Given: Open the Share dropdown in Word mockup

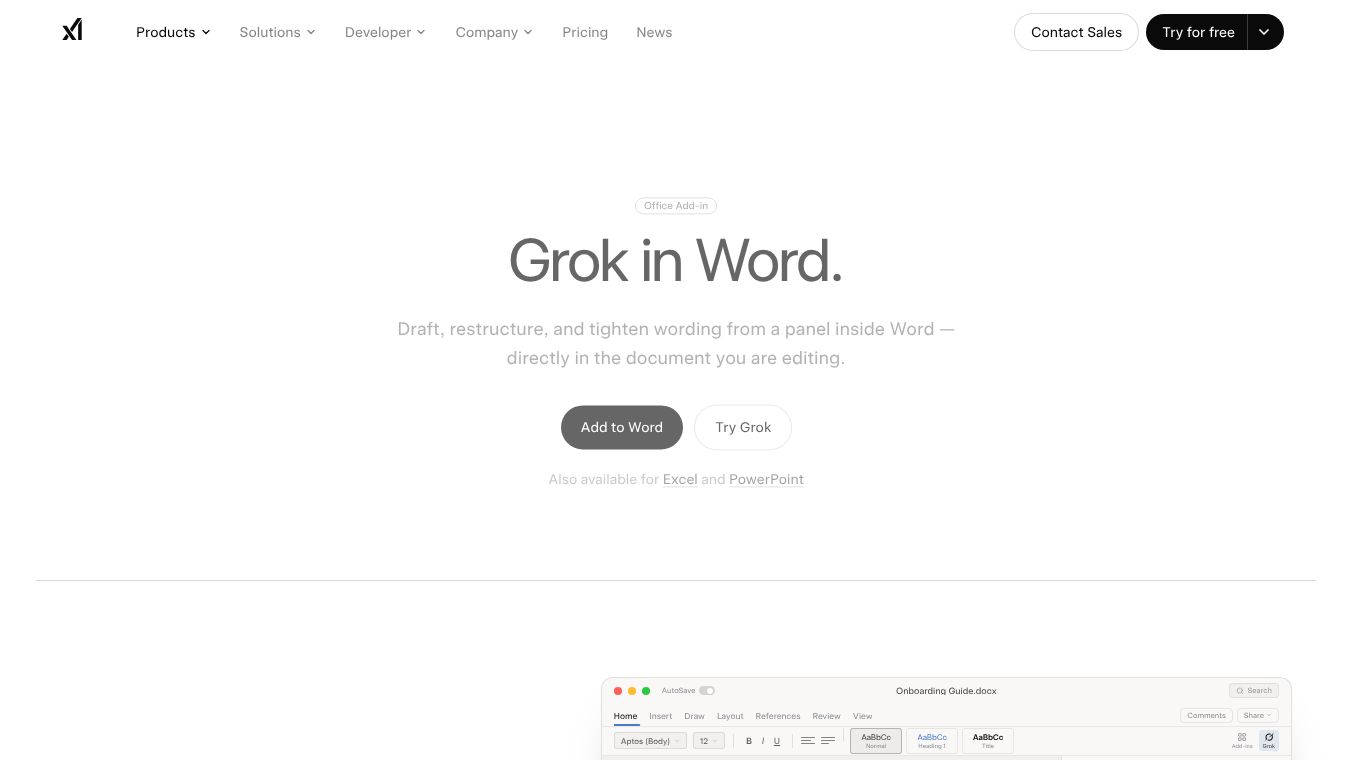Looking at the screenshot, I should [x=1257, y=716].
